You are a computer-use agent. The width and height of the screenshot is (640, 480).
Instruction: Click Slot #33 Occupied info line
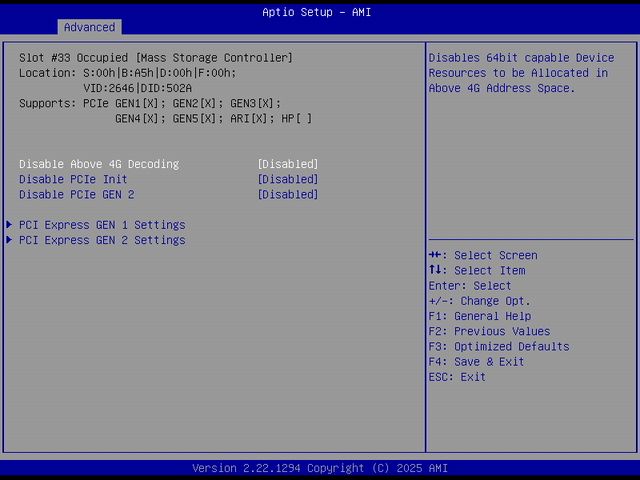(156, 58)
